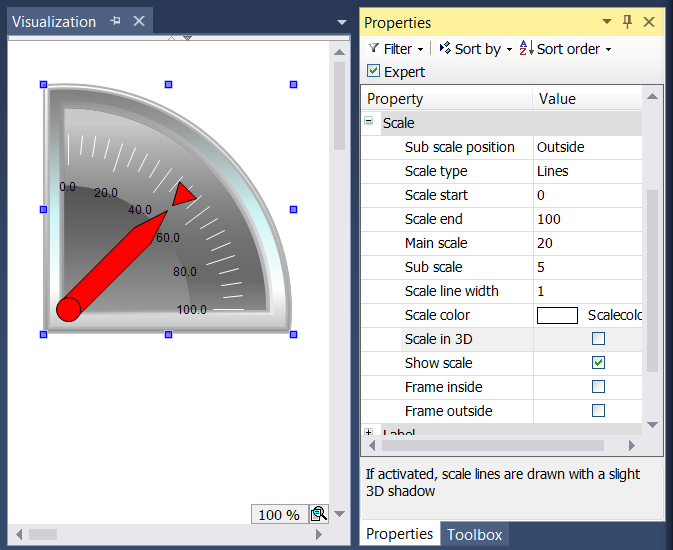
Task: Click the top-center selection handle of meter
Action: click(168, 85)
